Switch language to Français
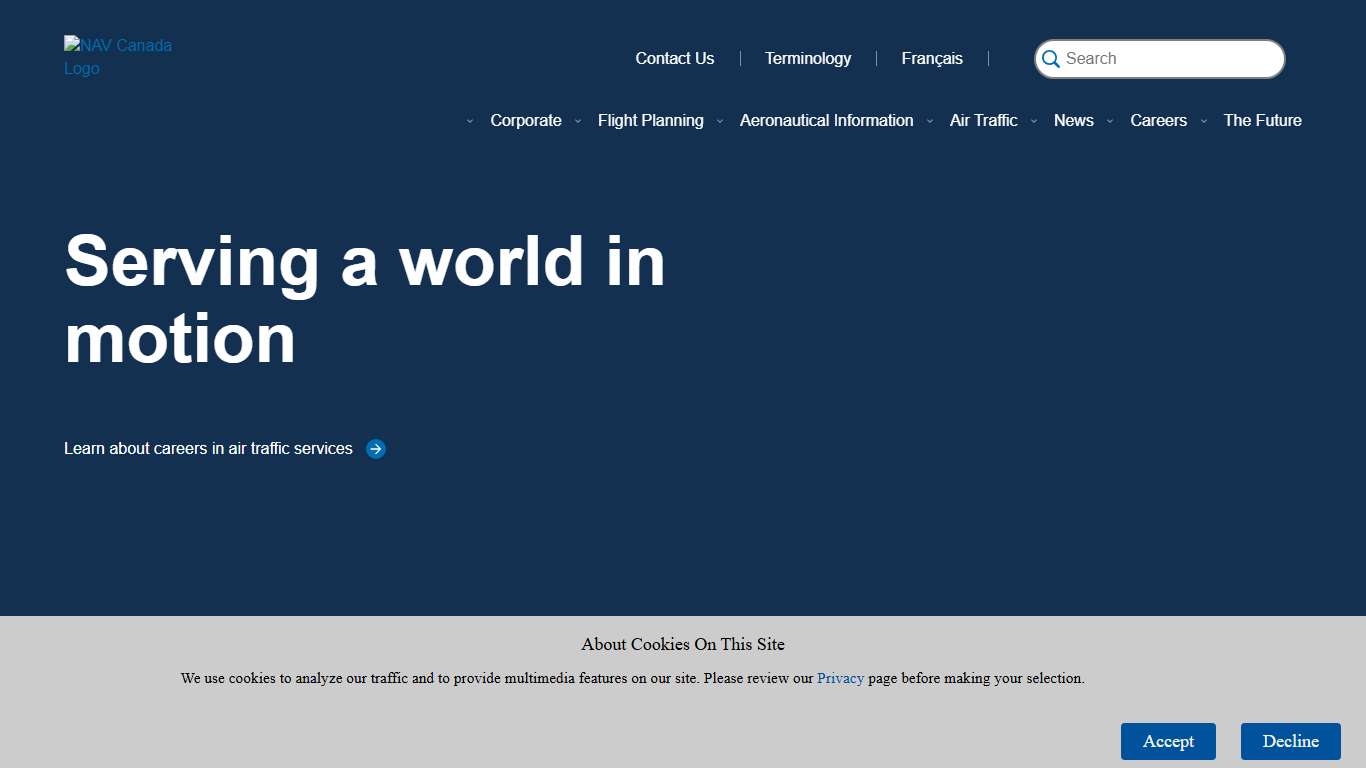 click(932, 58)
